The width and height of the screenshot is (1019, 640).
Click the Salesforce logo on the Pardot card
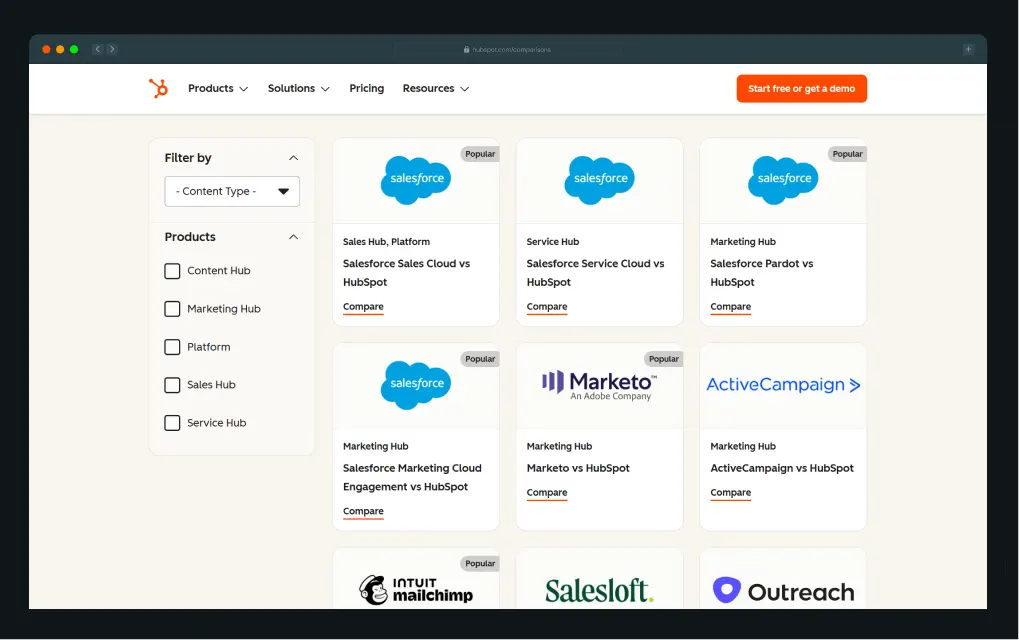(x=783, y=180)
